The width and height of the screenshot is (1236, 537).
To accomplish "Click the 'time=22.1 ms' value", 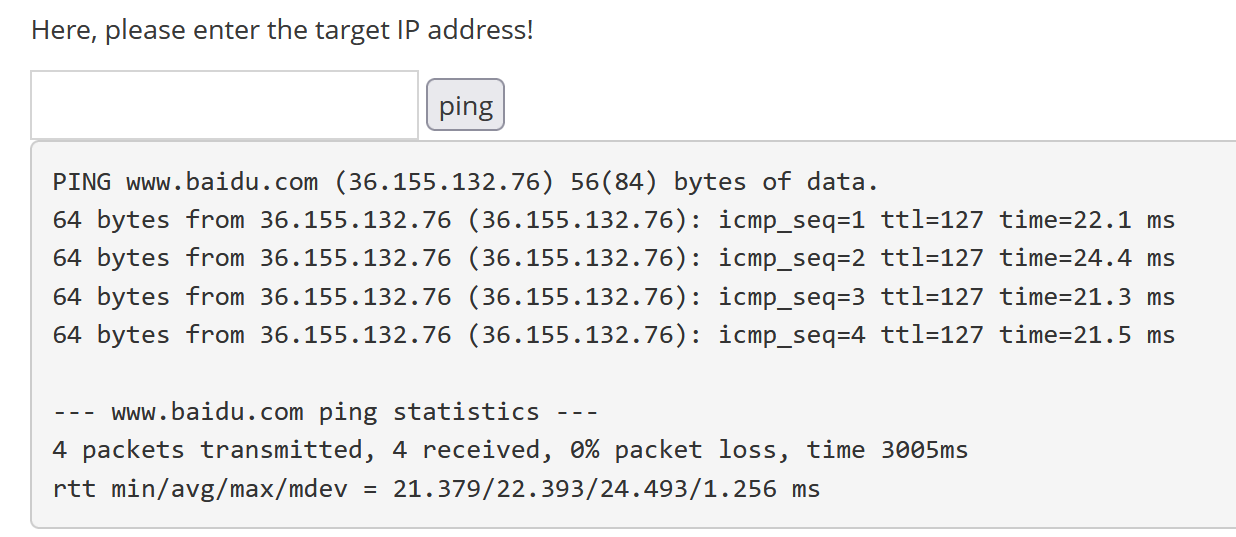I will [x=1086, y=220].
